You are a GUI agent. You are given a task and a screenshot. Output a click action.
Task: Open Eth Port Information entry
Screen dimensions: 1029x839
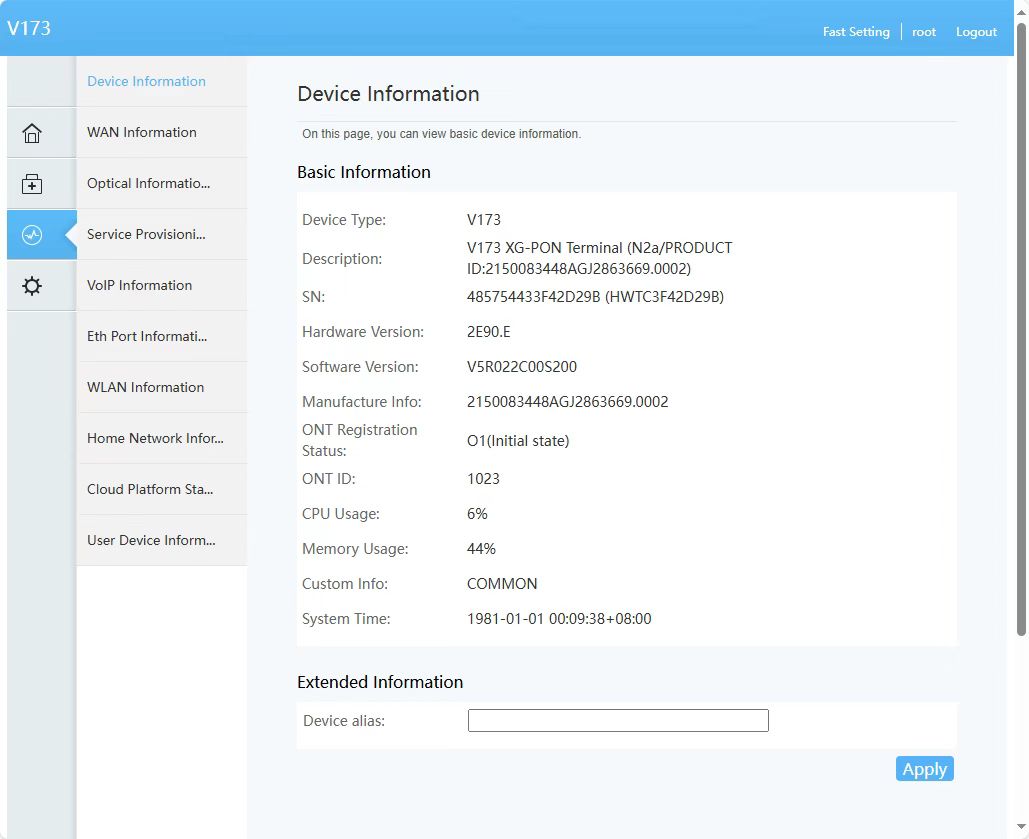147,336
